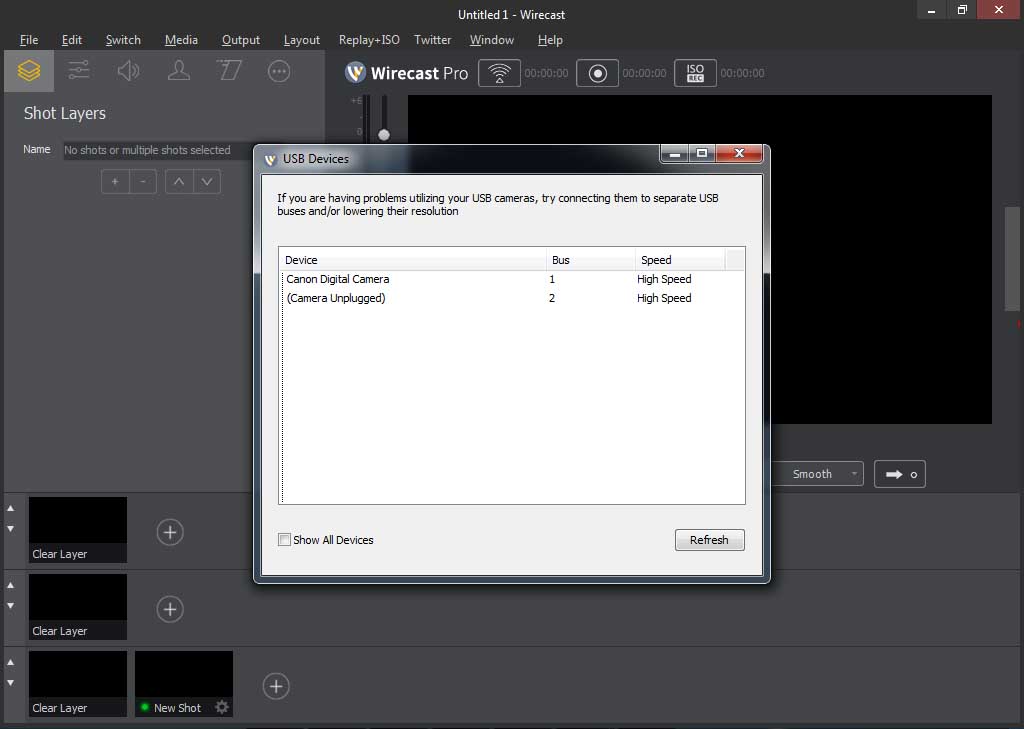Open the Twitter menu
1024x729 pixels.
(432, 40)
